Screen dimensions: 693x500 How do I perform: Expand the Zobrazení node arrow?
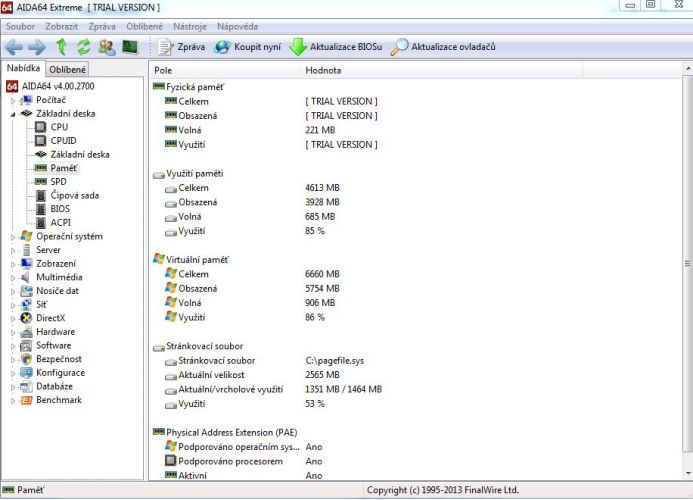point(13,265)
